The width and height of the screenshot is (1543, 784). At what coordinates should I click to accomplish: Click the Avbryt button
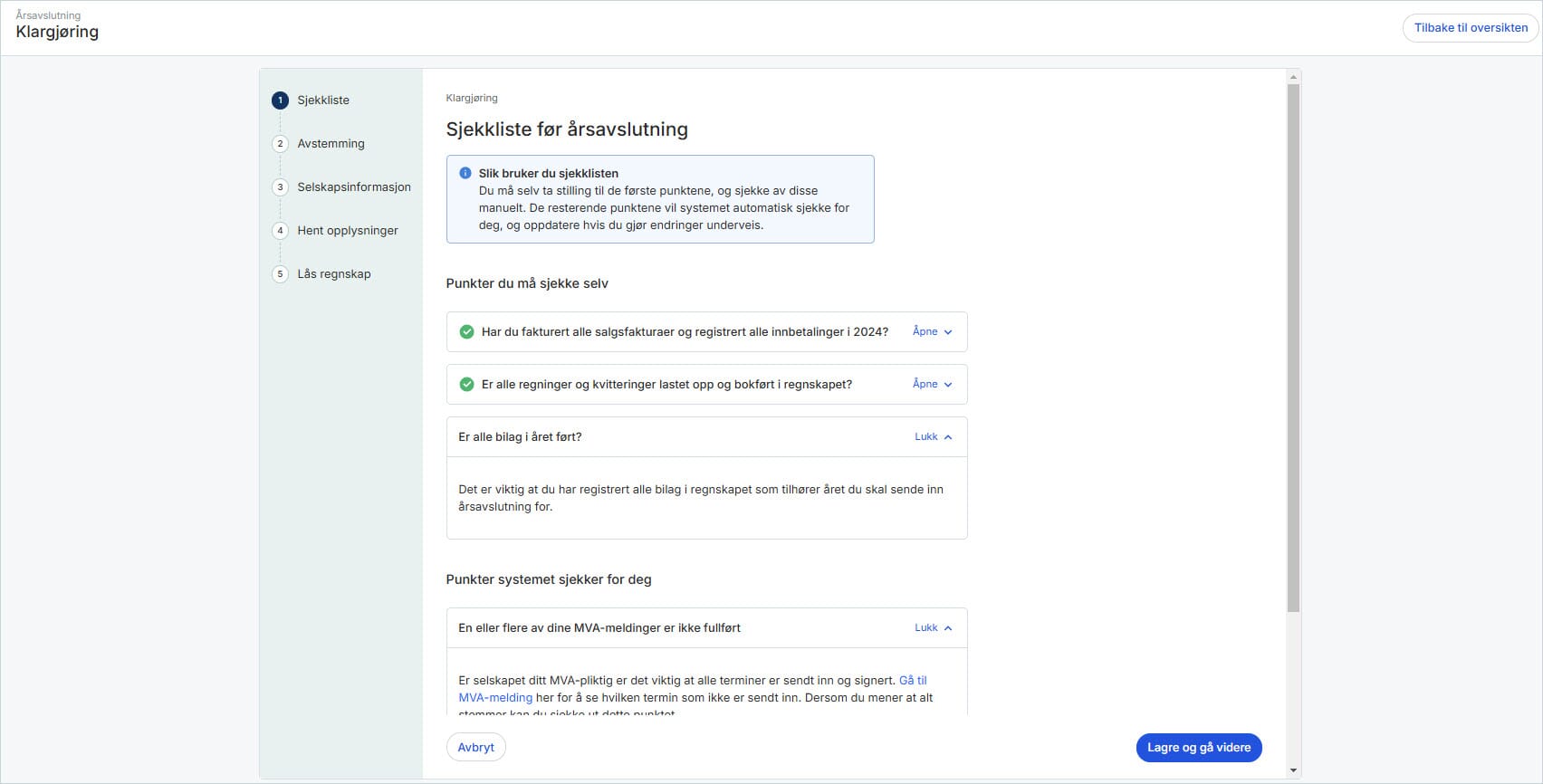click(x=475, y=748)
